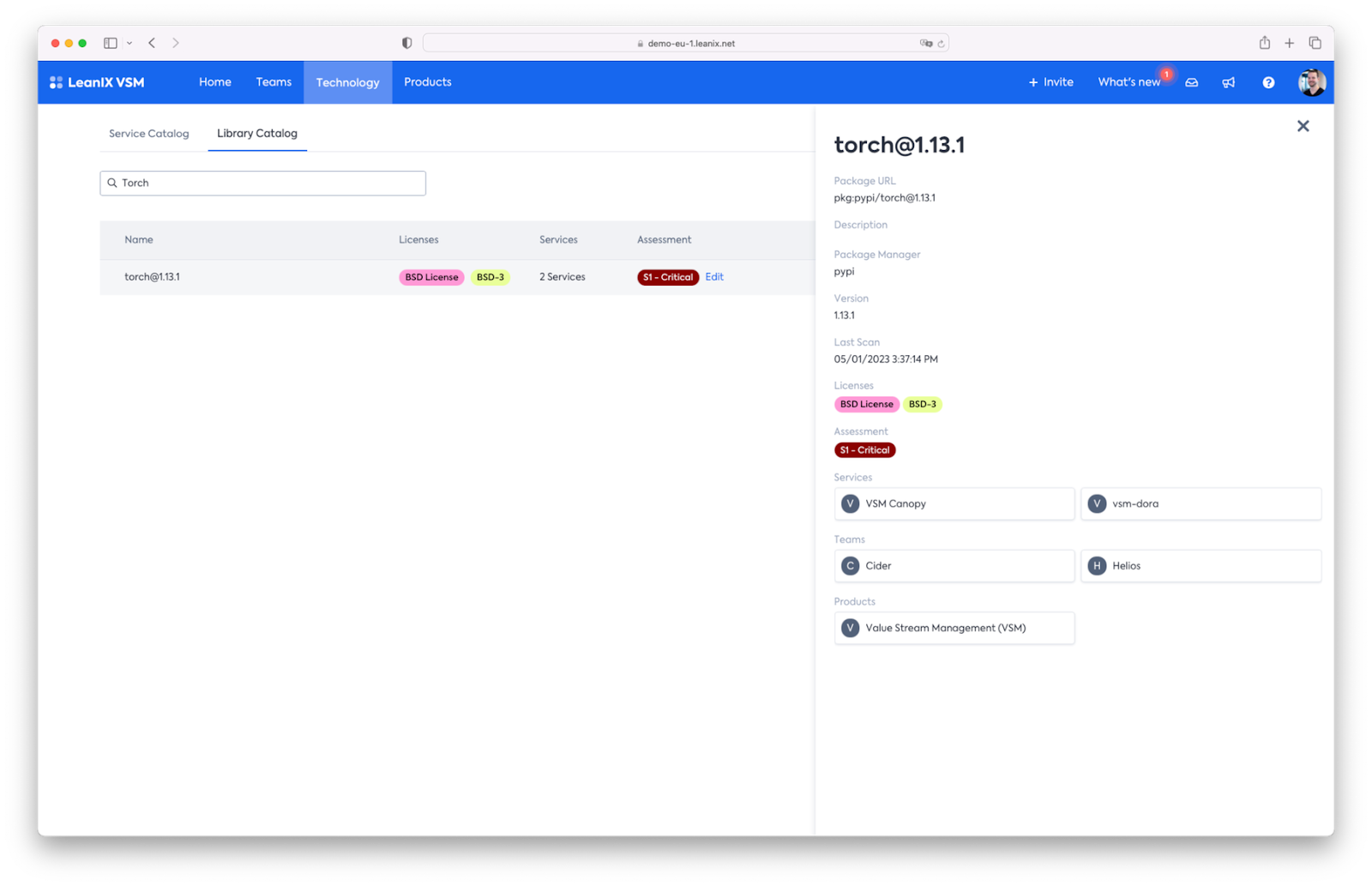This screenshot has height=886, width=1372.
Task: Click the Last Scan date 05/01/2023 3:37:14 PM
Action: point(886,359)
